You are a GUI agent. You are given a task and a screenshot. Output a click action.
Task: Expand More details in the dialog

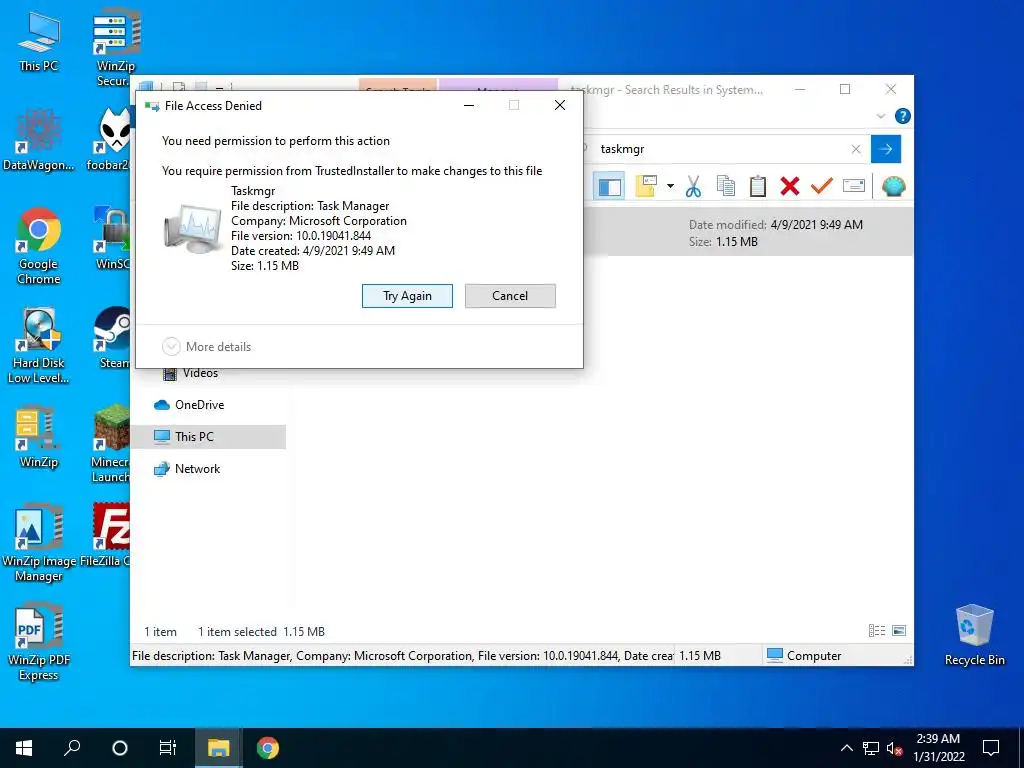coord(206,347)
